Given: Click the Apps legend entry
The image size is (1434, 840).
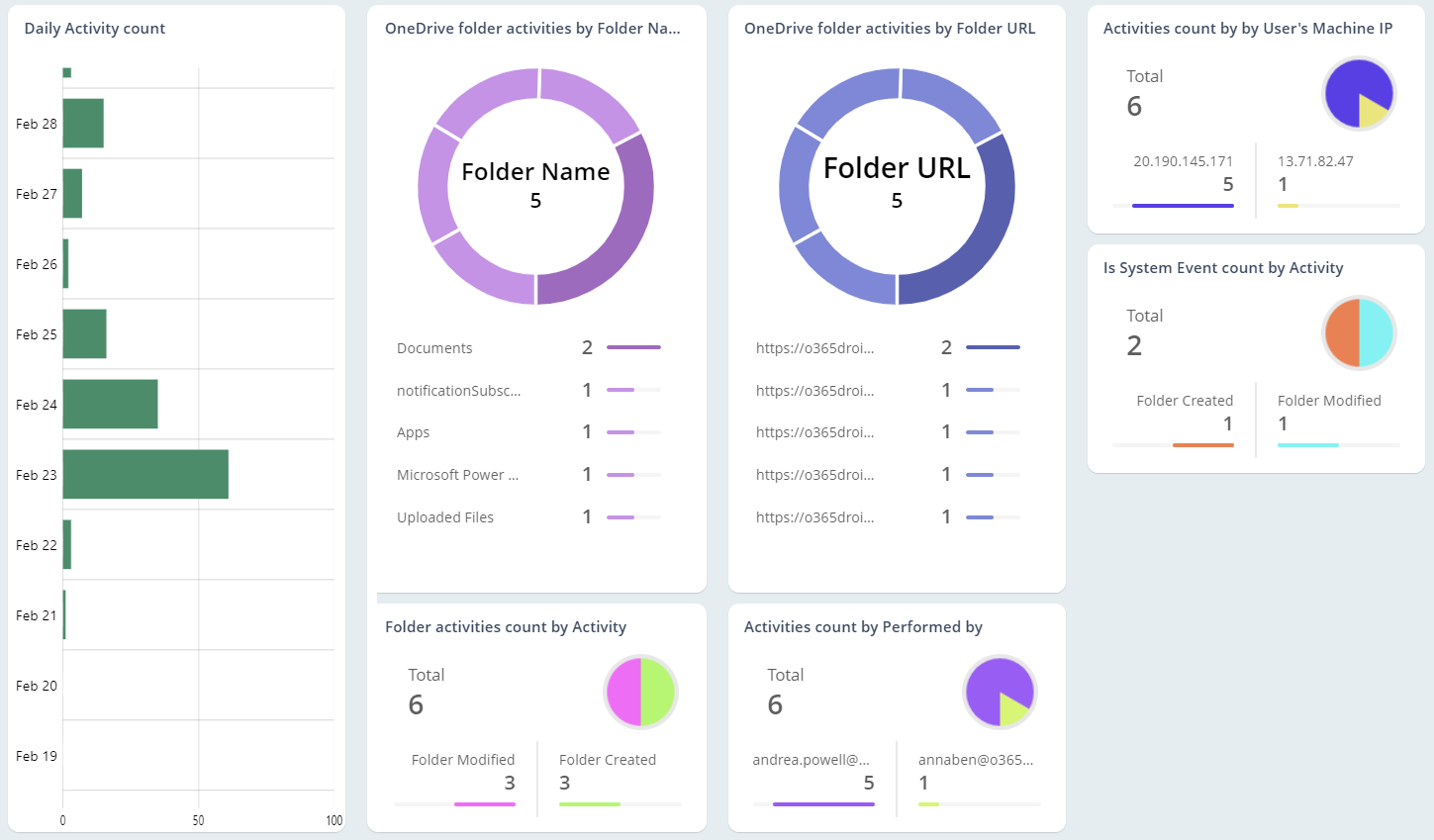Looking at the screenshot, I should point(413,432).
